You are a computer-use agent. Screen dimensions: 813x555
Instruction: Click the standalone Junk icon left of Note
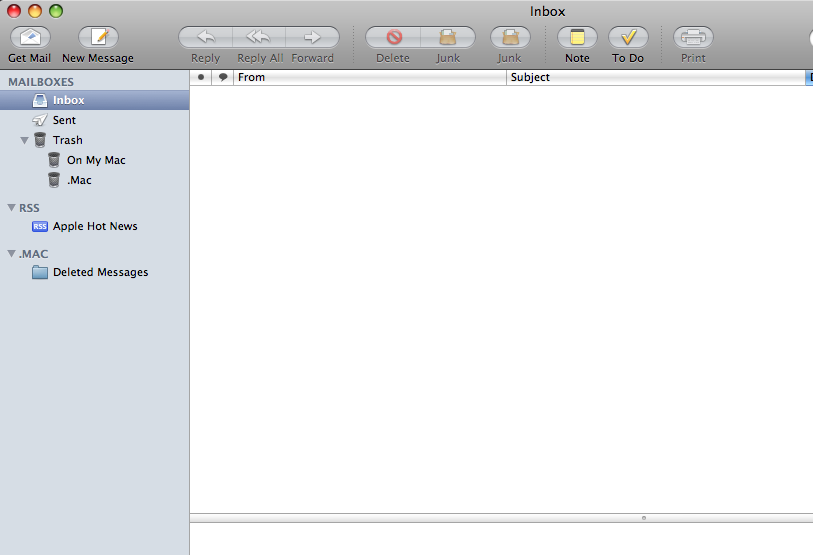[510, 37]
